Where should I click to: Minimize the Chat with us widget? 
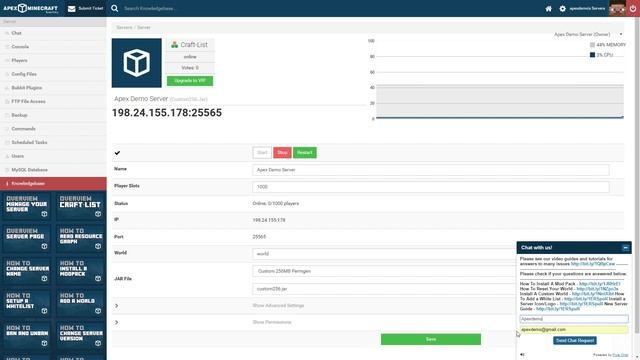(625, 248)
